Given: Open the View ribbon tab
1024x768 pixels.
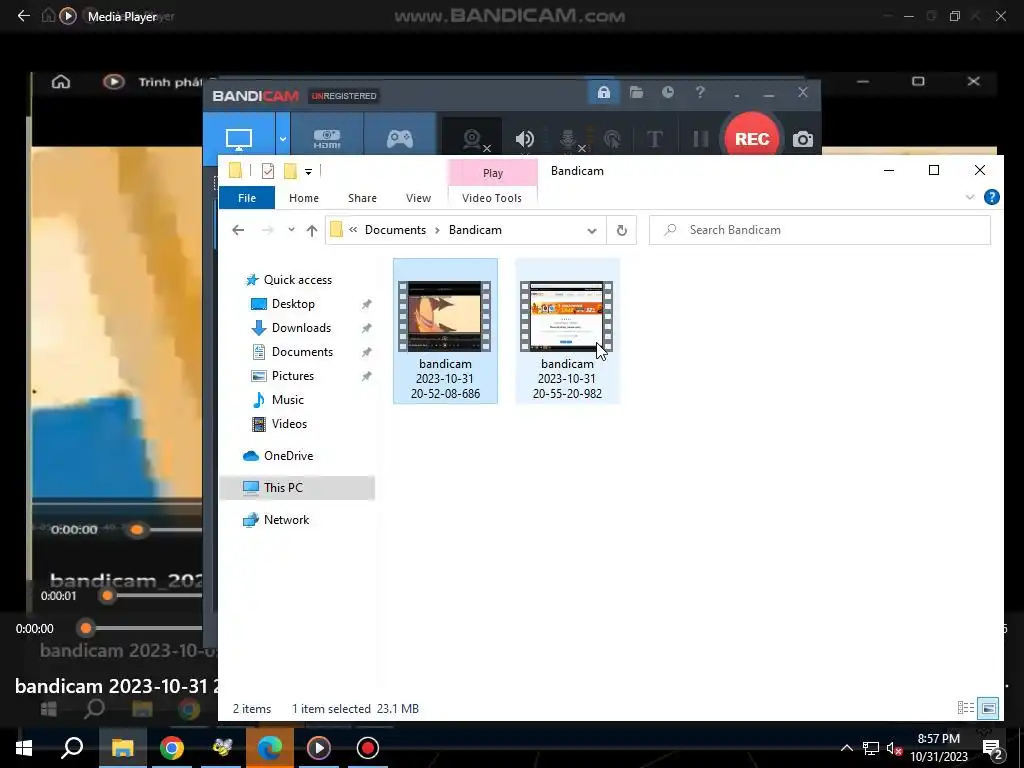Looking at the screenshot, I should click(x=418, y=198).
